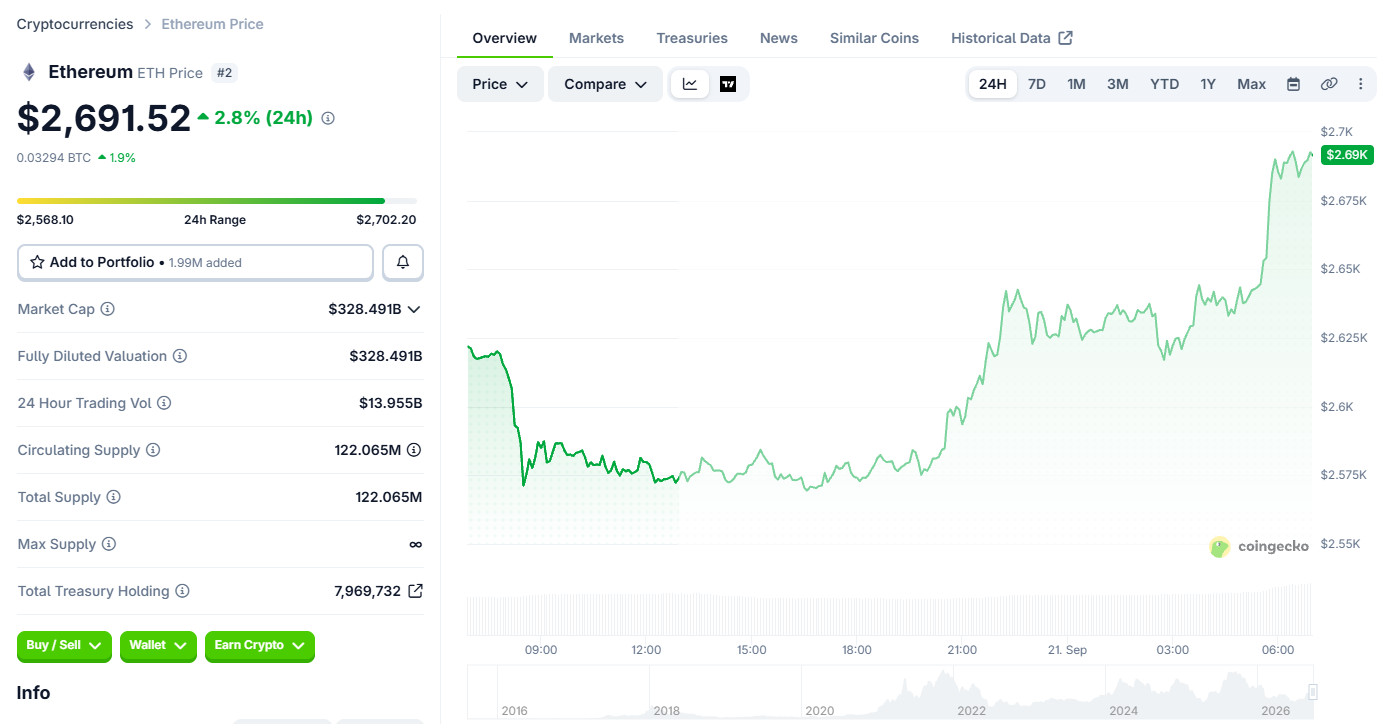Open the Total Supply info icon
The image size is (1383, 724).
click(114, 497)
